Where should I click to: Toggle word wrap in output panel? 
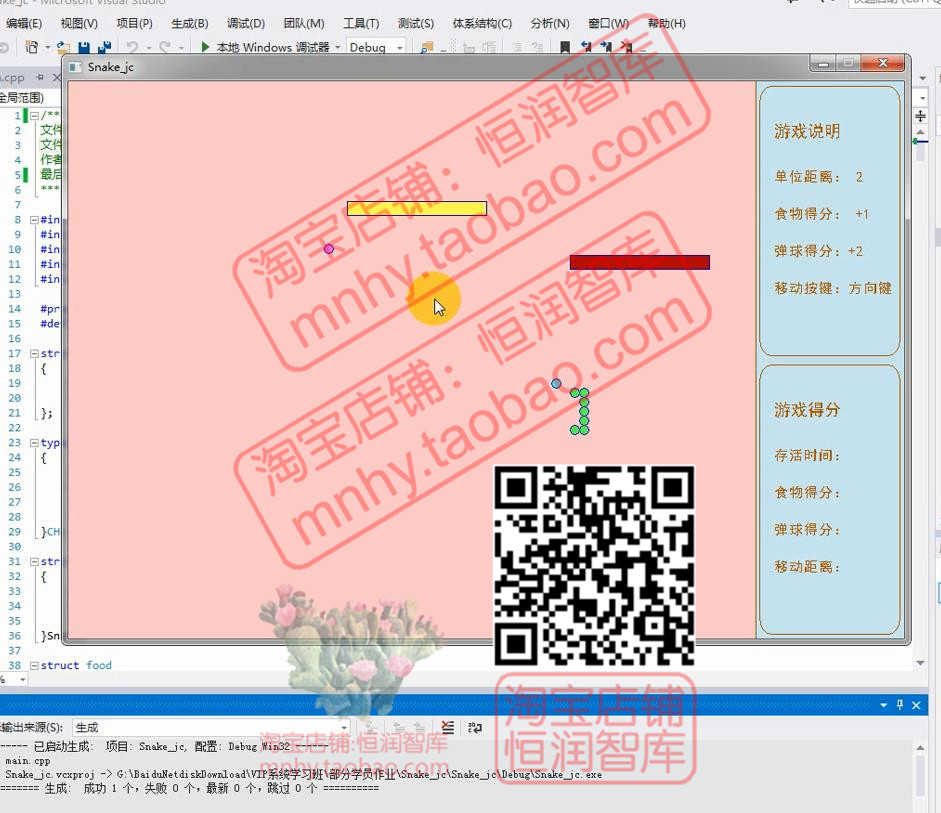[x=475, y=728]
